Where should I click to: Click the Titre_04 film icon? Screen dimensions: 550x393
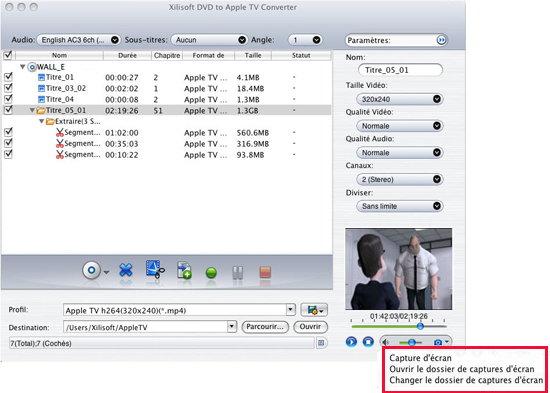click(x=41, y=99)
